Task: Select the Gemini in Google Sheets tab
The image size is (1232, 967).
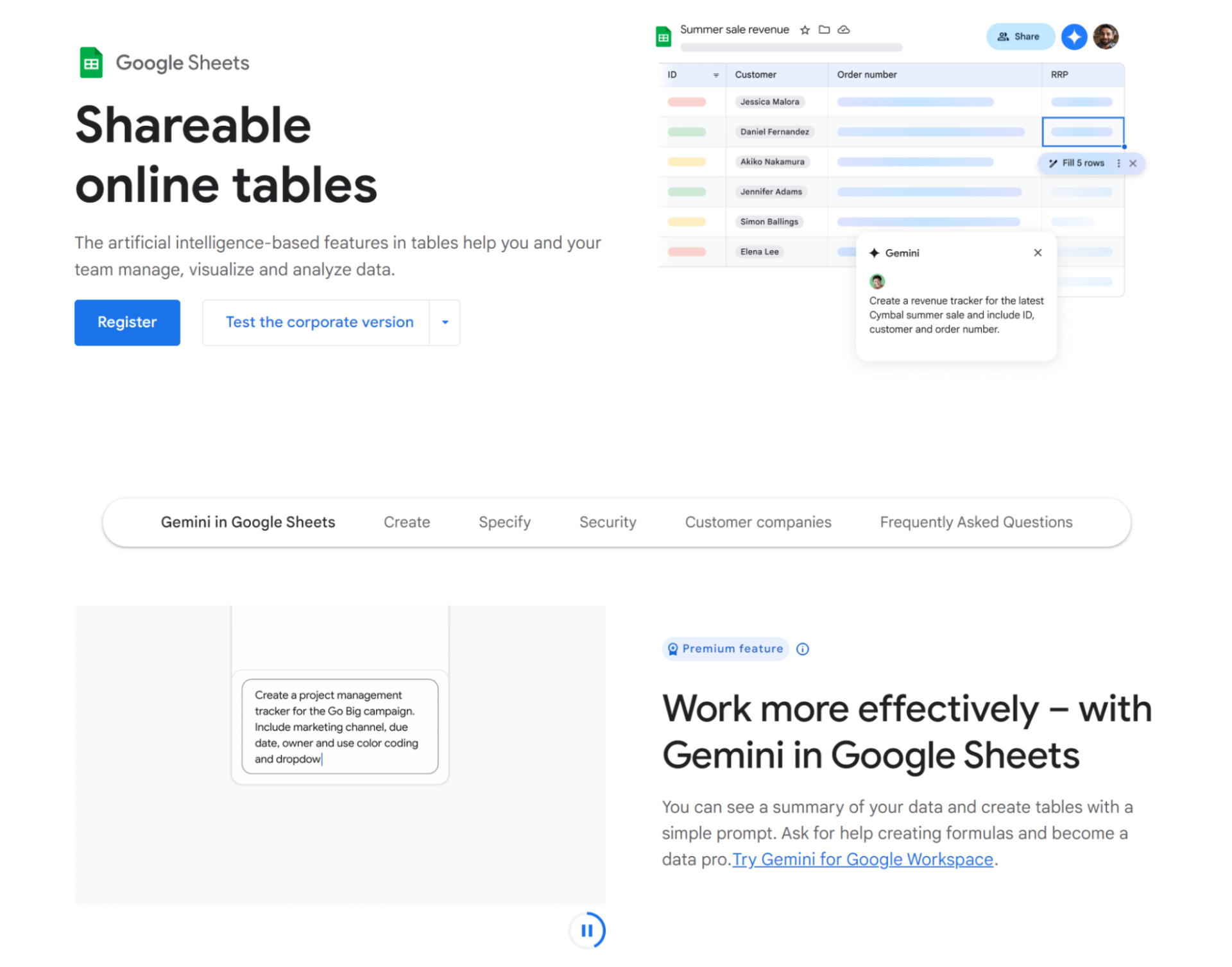Action: click(x=248, y=522)
